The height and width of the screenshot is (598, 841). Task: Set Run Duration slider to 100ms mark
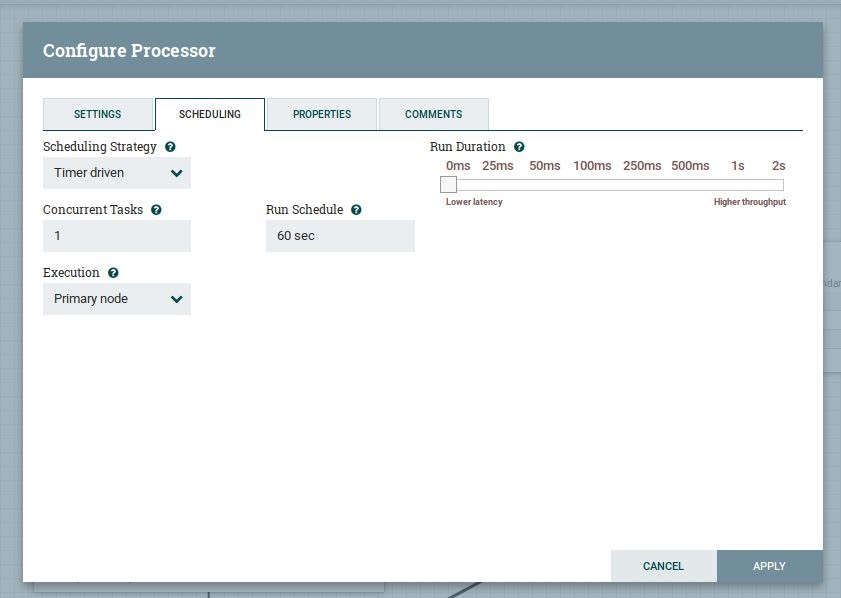coord(592,184)
